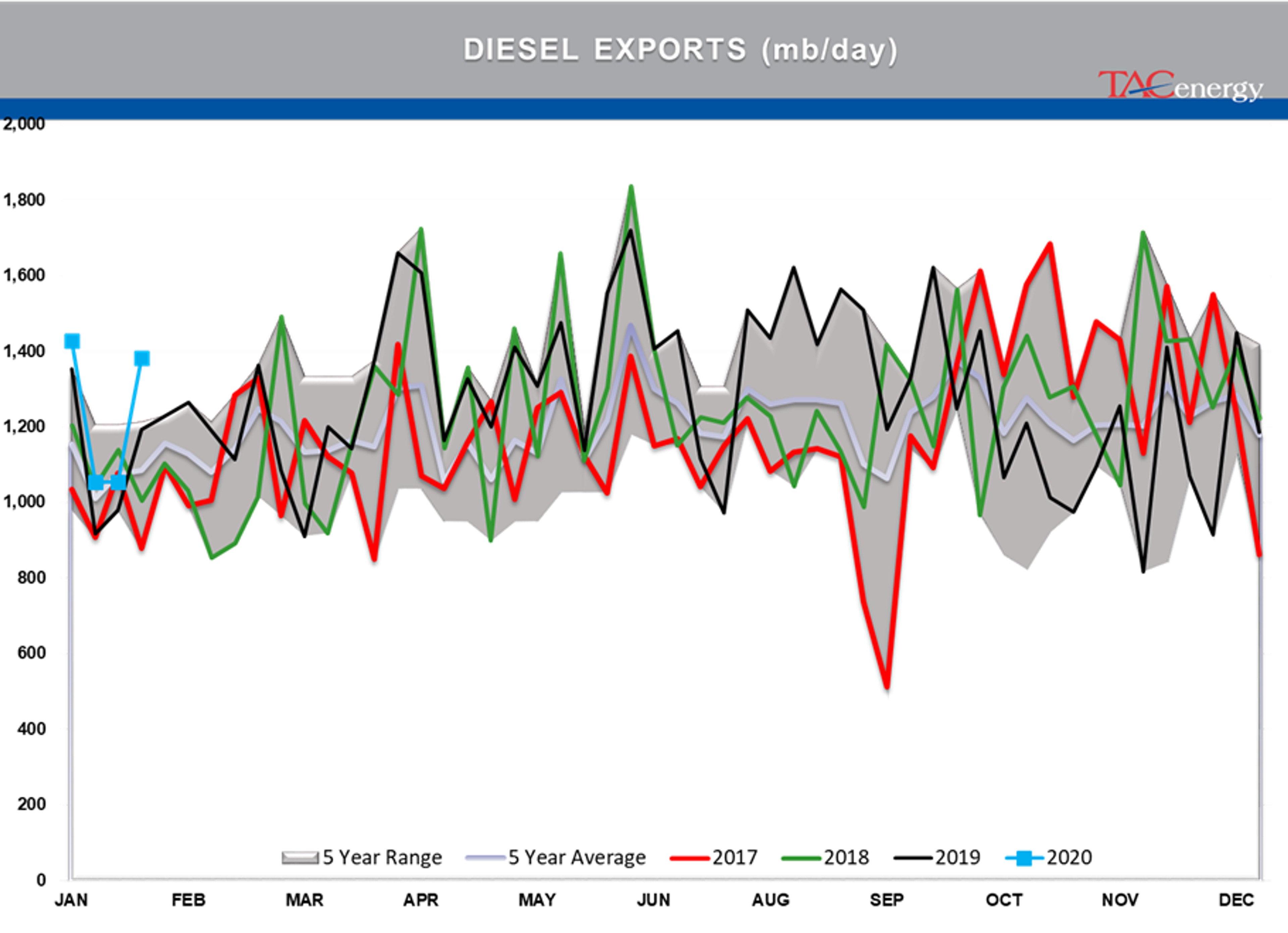Click the 600 y-axis value
Screen dimensions: 1288x933
click(x=31, y=653)
